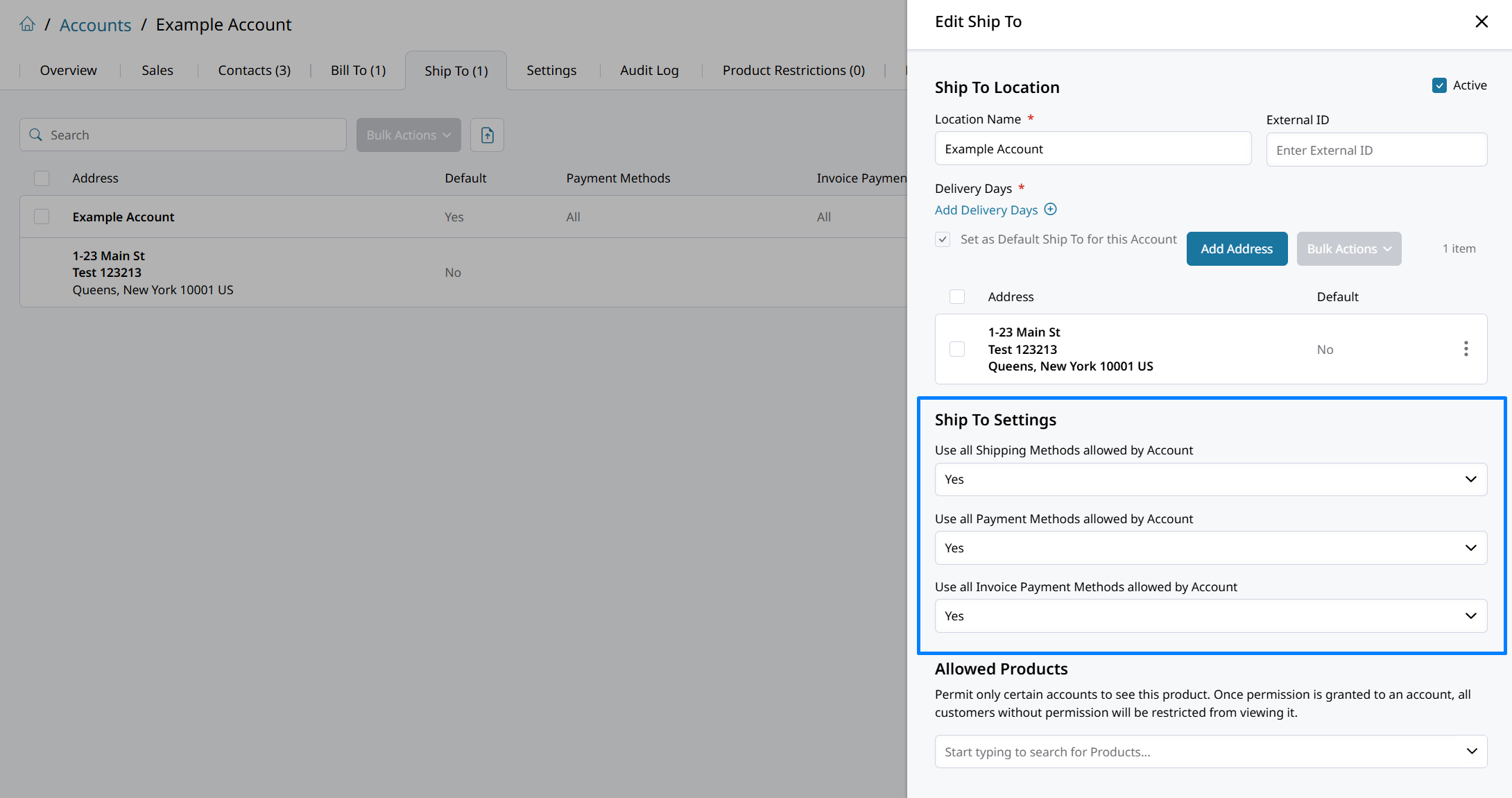Open the Allowed Products search dropdown
The width and height of the screenshot is (1512, 798).
[x=1211, y=752]
